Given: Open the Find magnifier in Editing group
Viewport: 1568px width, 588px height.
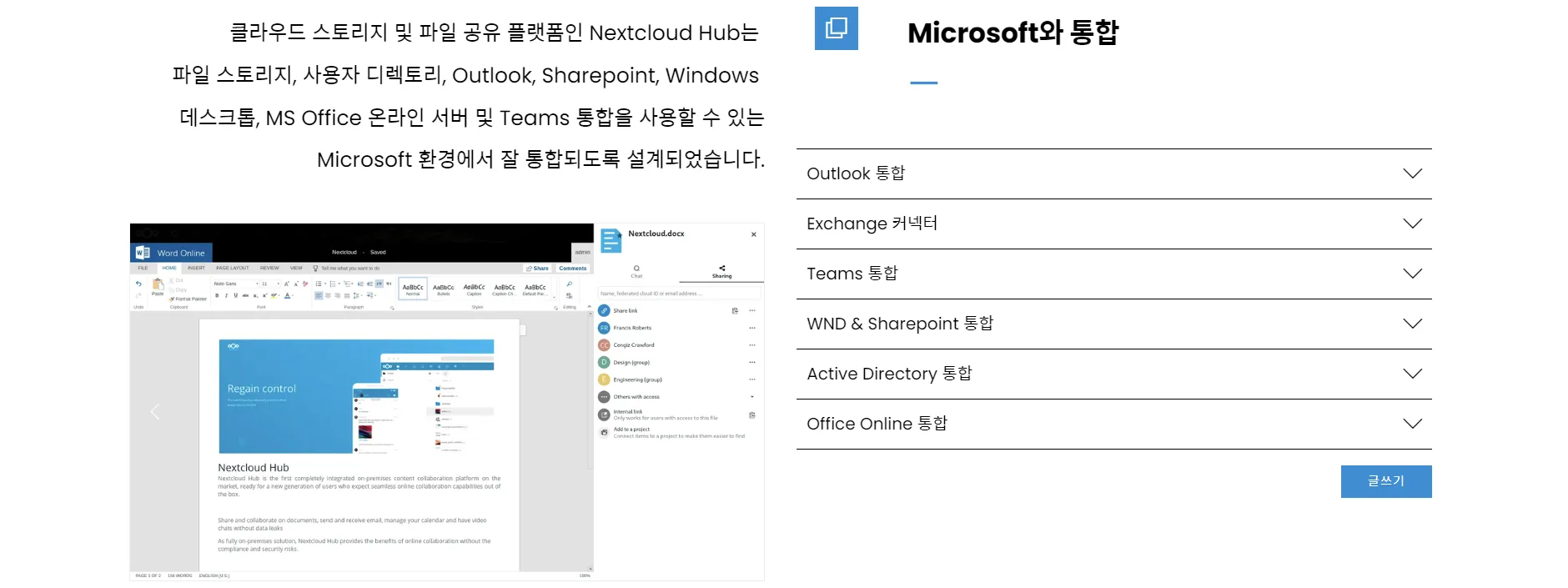Looking at the screenshot, I should pyautogui.click(x=570, y=284).
